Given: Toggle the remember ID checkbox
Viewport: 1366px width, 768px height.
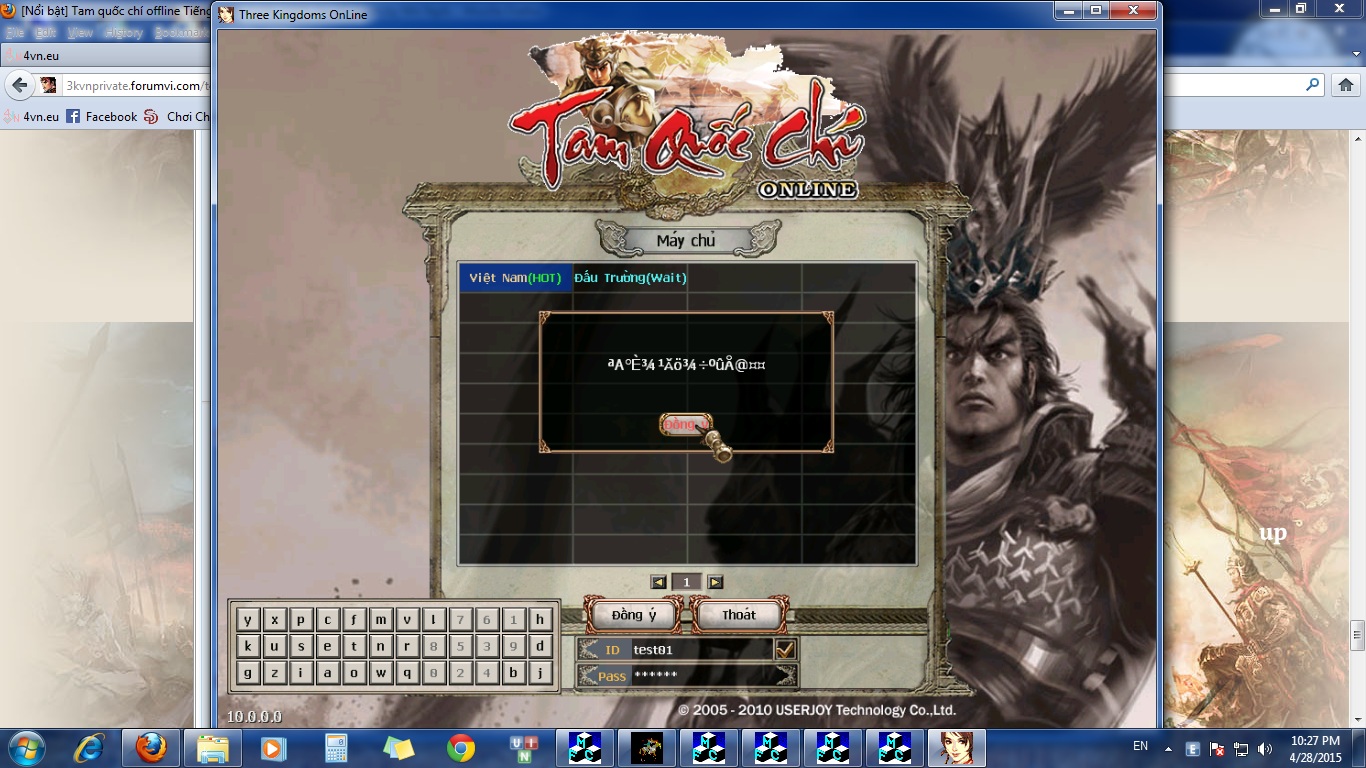Looking at the screenshot, I should [x=786, y=650].
